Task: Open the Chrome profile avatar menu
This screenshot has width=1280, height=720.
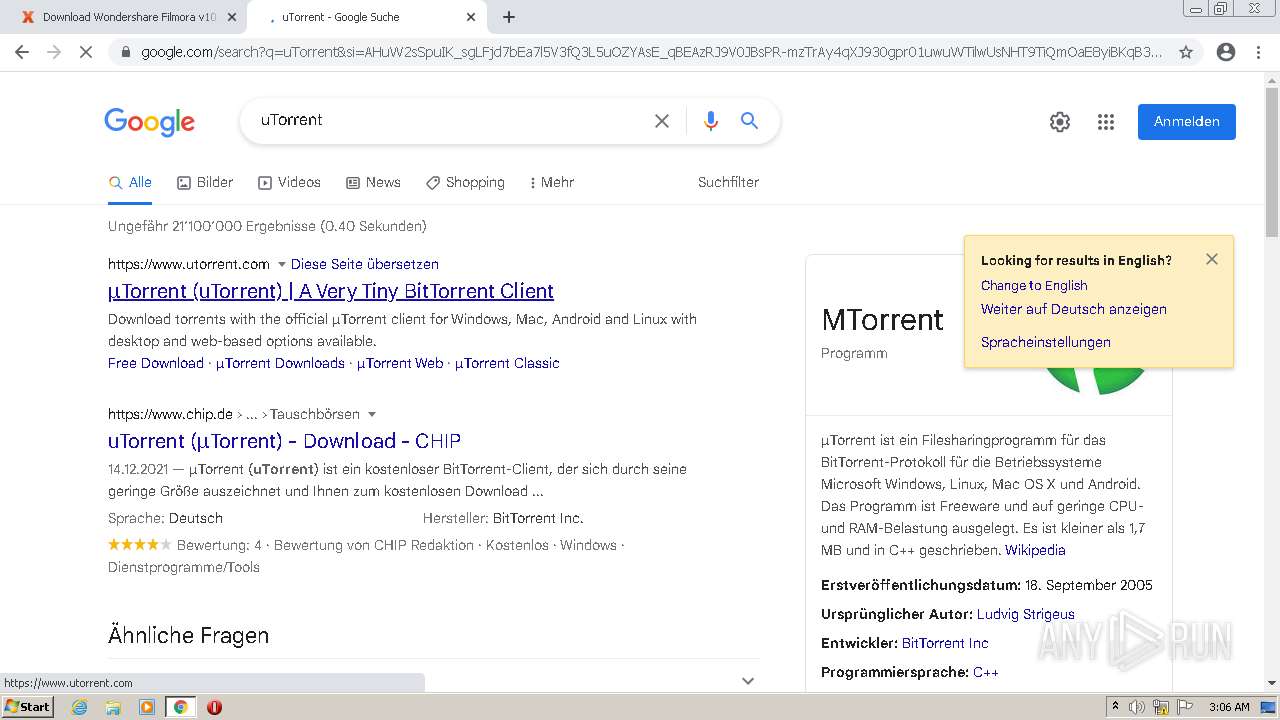Action: pyautogui.click(x=1226, y=52)
